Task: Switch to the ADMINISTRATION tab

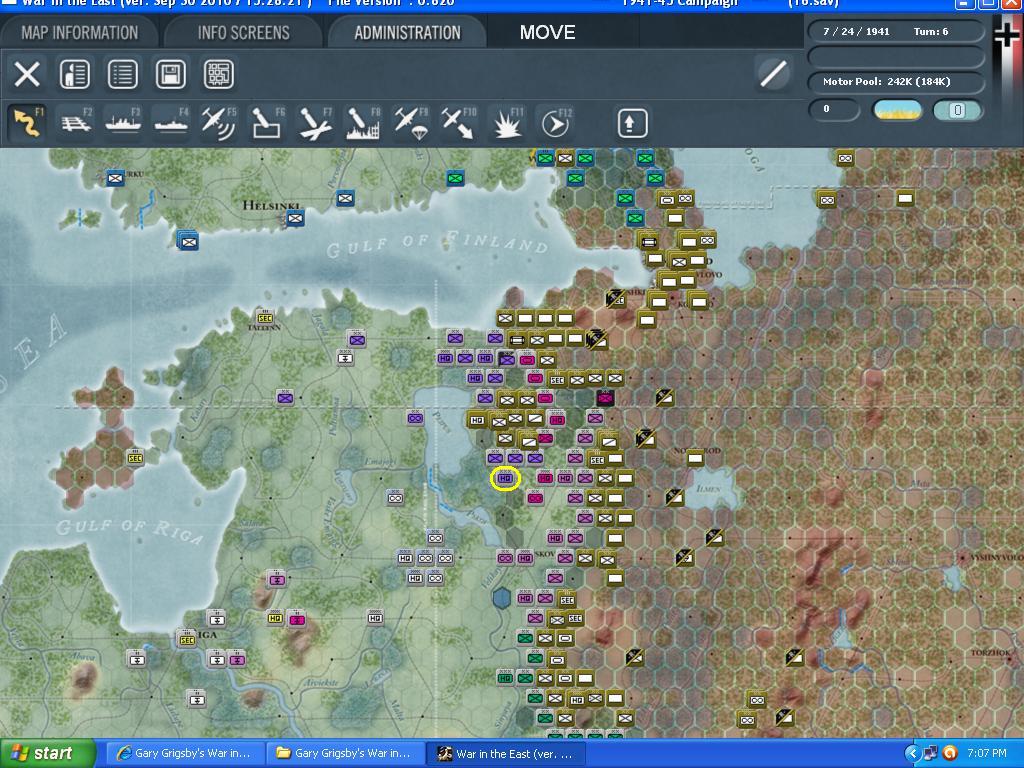Action: click(x=407, y=32)
